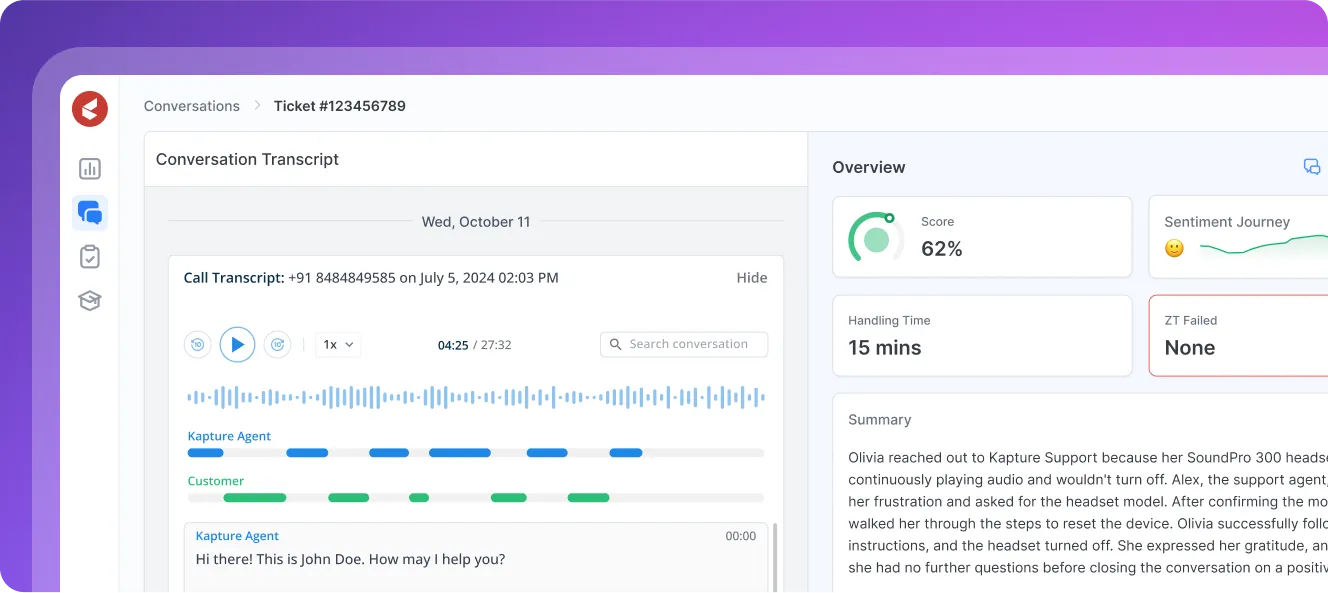The image size is (1328, 593).
Task: Click the Kapture Agent timeline label
Action: tap(229, 437)
